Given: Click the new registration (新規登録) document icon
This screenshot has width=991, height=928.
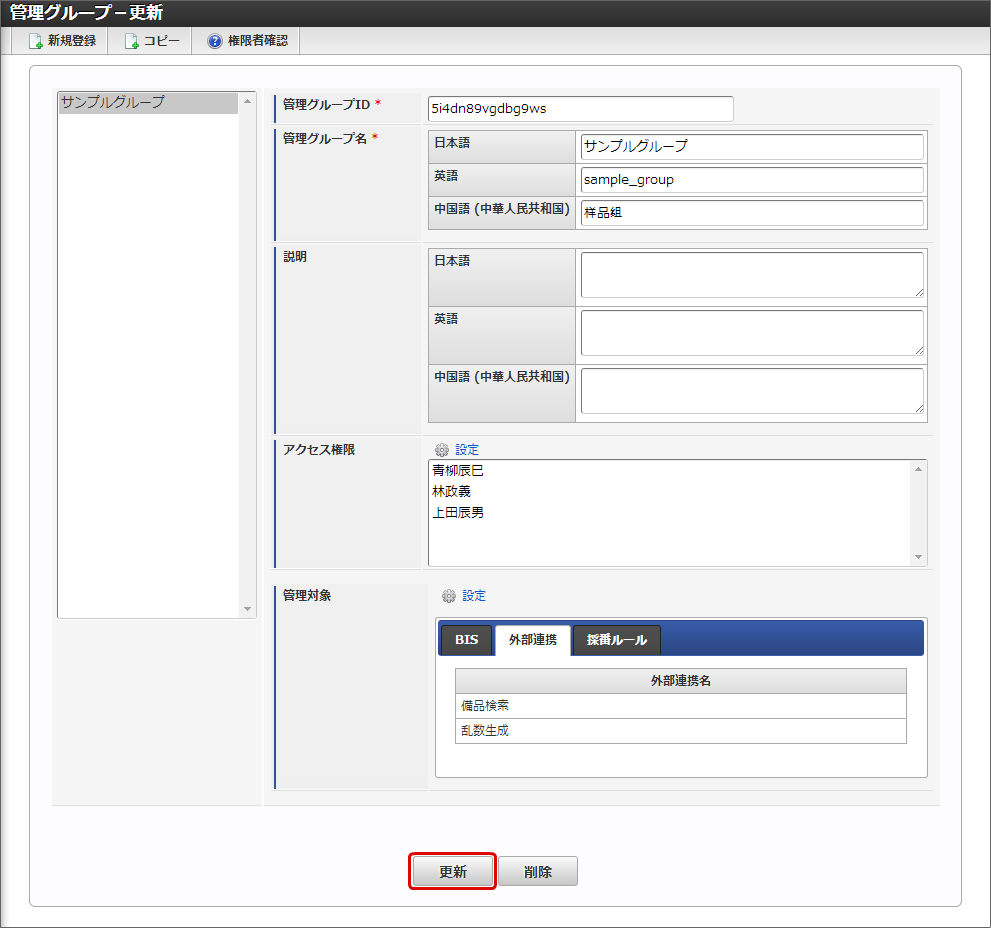Looking at the screenshot, I should click(x=35, y=42).
